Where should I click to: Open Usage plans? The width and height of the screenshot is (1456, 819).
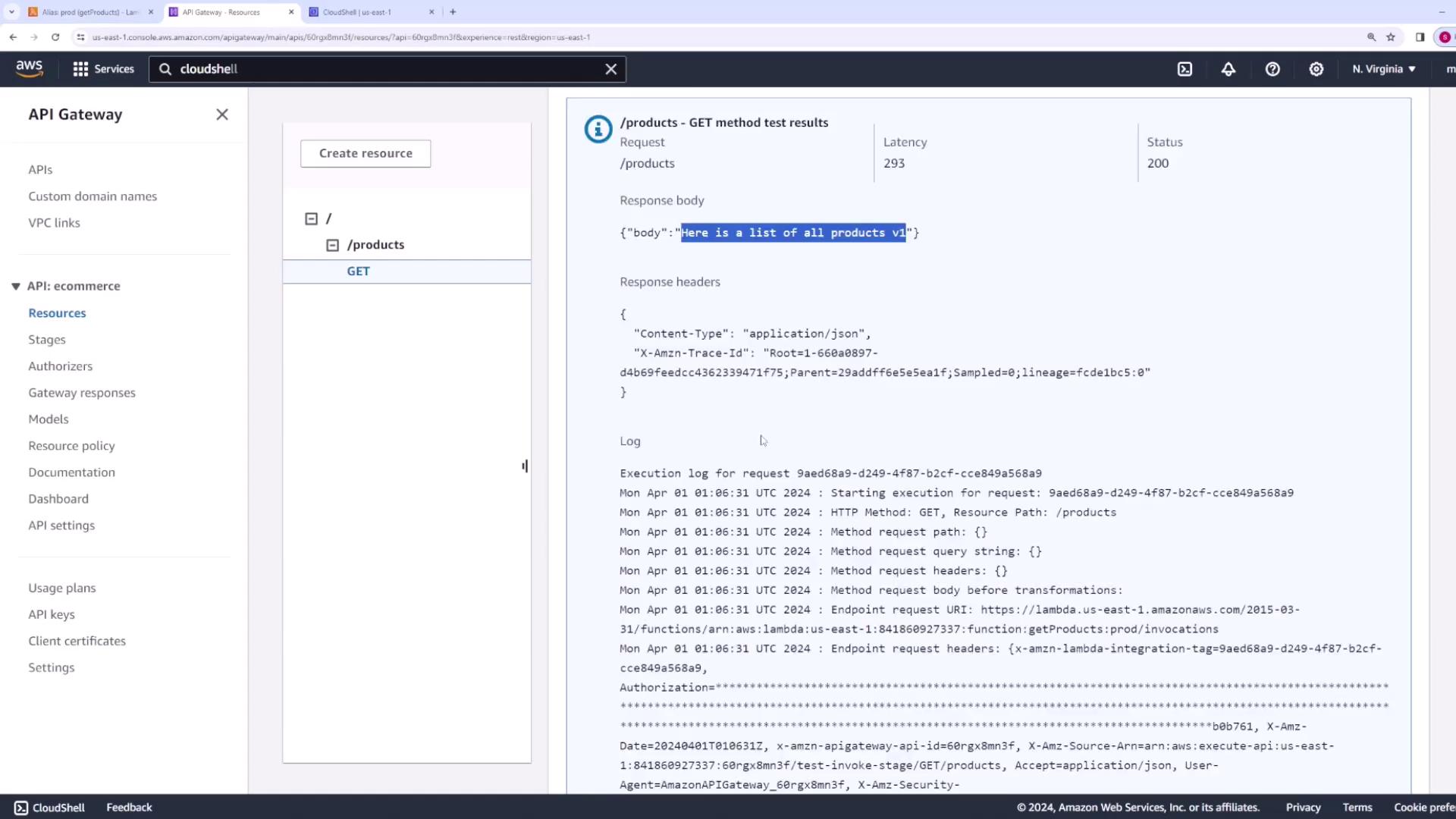62,588
